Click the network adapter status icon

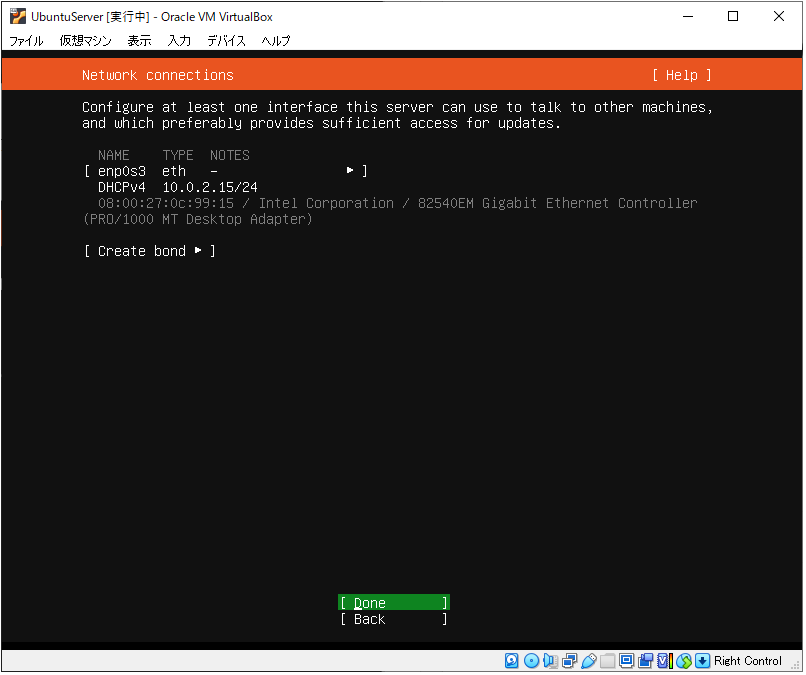569,661
